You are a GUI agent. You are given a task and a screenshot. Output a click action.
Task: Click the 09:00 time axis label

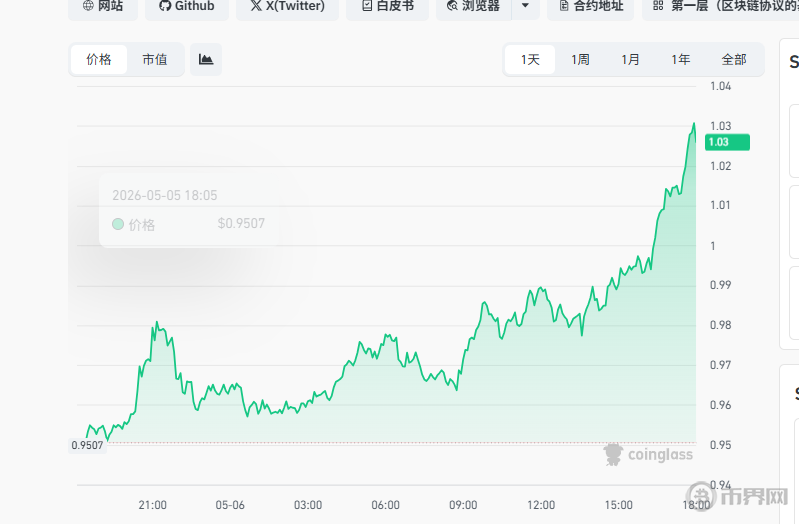[x=463, y=505]
